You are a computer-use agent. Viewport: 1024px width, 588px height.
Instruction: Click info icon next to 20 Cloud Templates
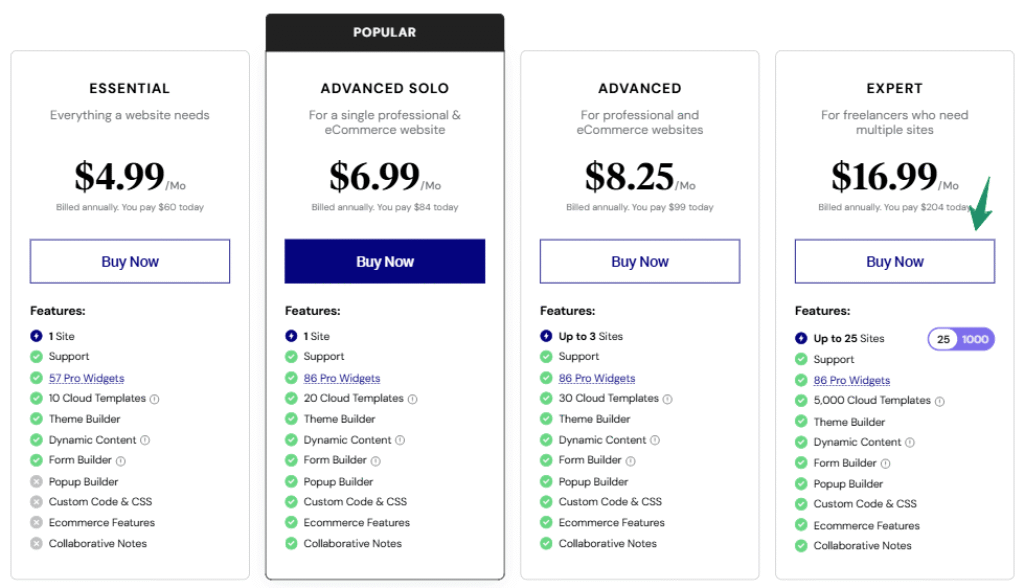[x=413, y=399]
